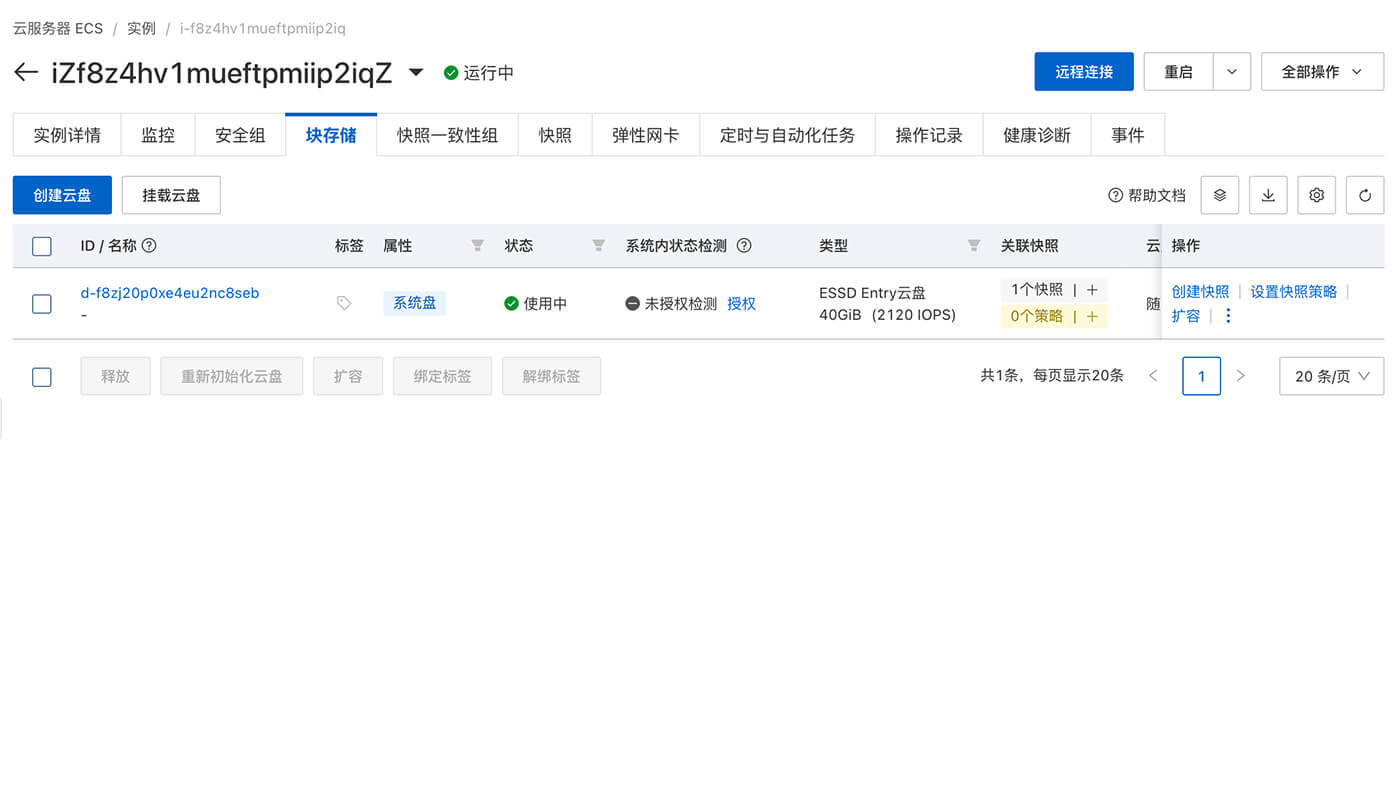The height and width of the screenshot is (800, 1400).
Task: Click the bottom 扩容 batch button
Action: point(348,376)
